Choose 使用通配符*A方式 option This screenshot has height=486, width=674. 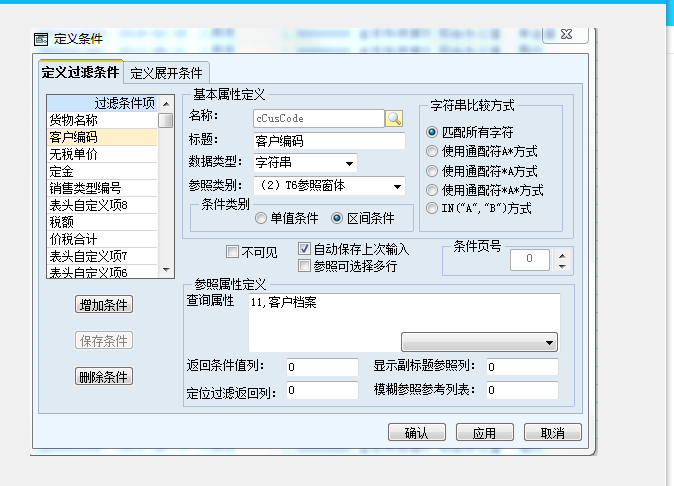tap(432, 171)
